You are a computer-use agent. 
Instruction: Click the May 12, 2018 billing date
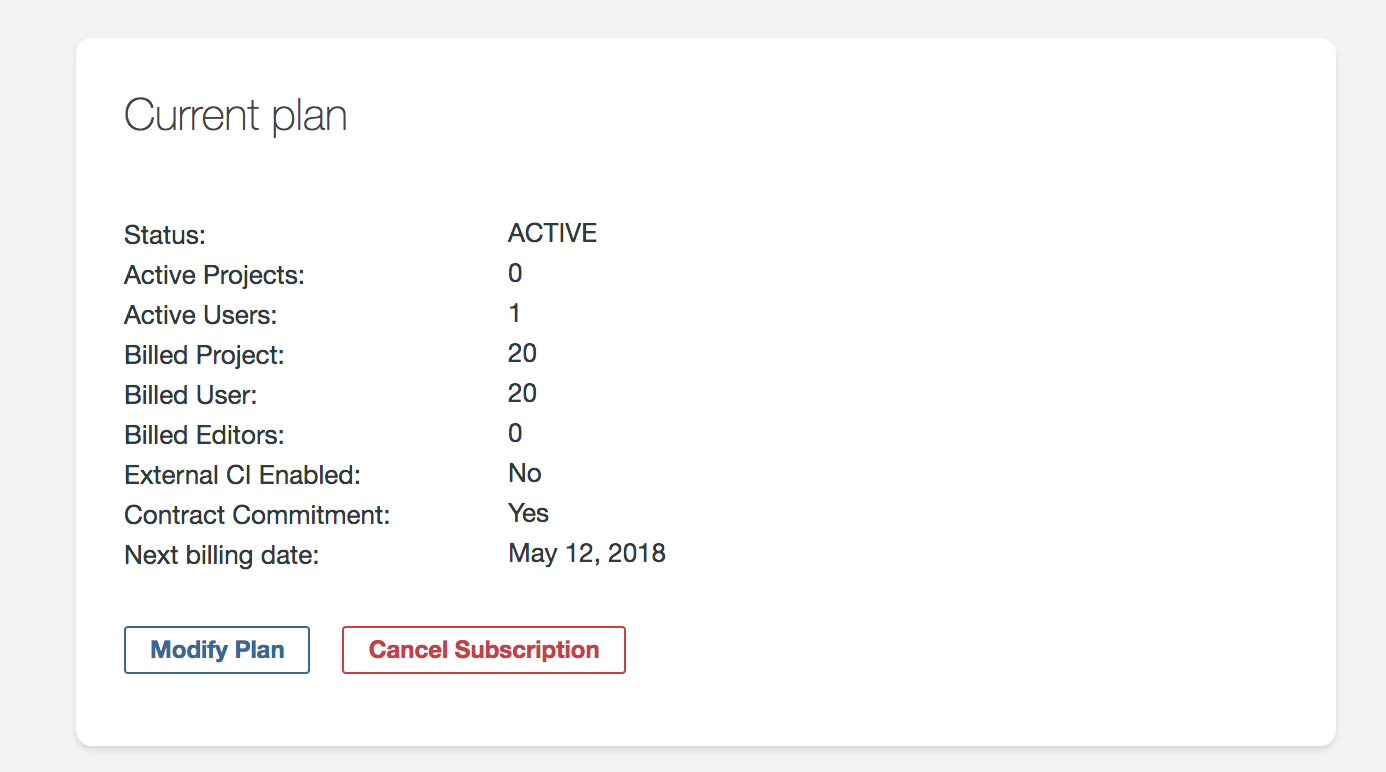(x=587, y=554)
